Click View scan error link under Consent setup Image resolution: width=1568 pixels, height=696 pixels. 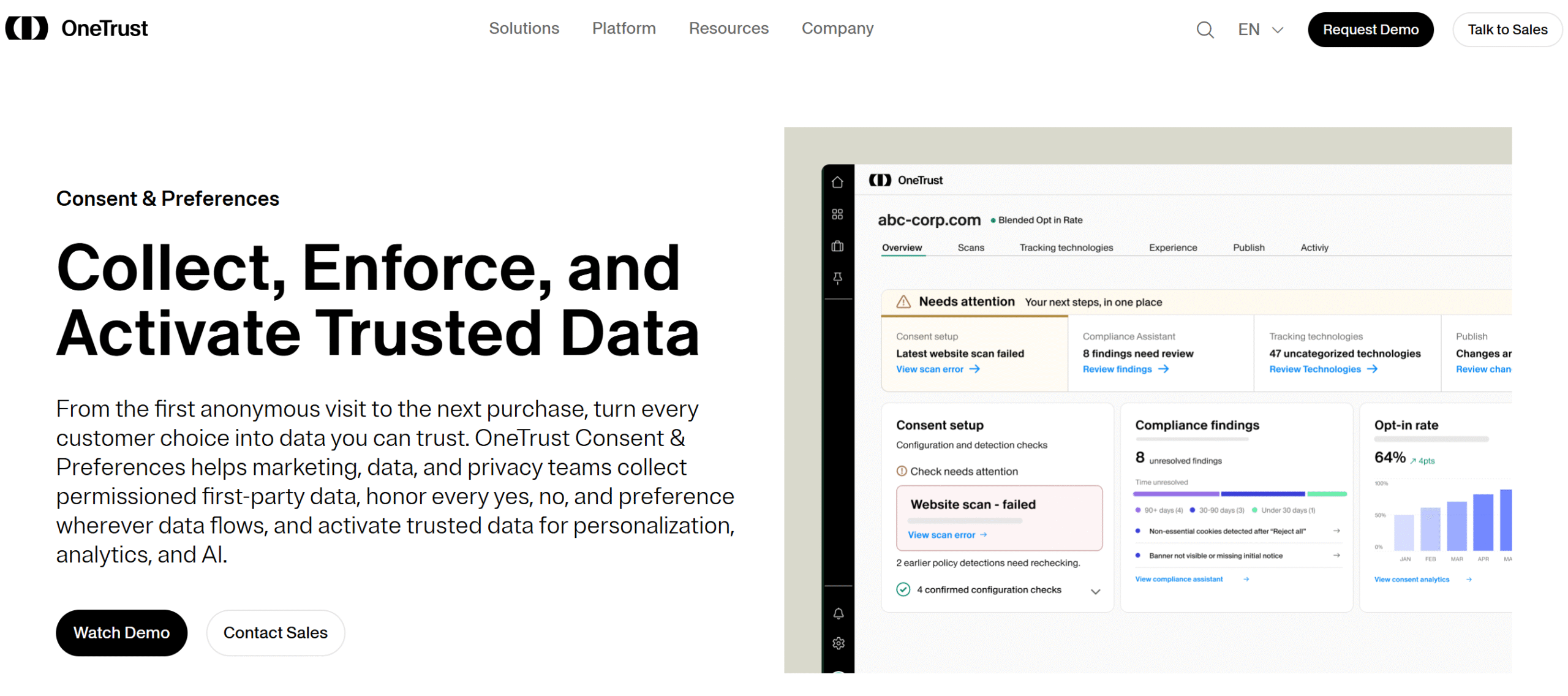click(937, 369)
